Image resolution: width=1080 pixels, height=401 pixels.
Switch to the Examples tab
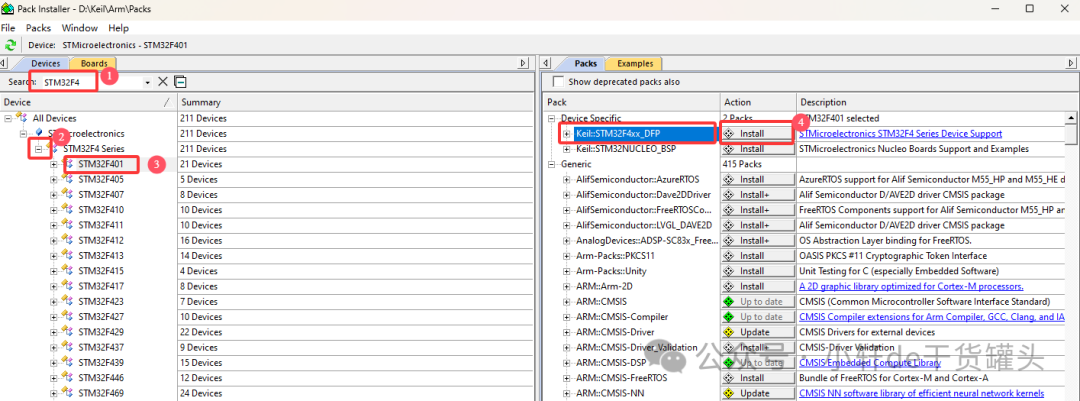pyautogui.click(x=634, y=63)
